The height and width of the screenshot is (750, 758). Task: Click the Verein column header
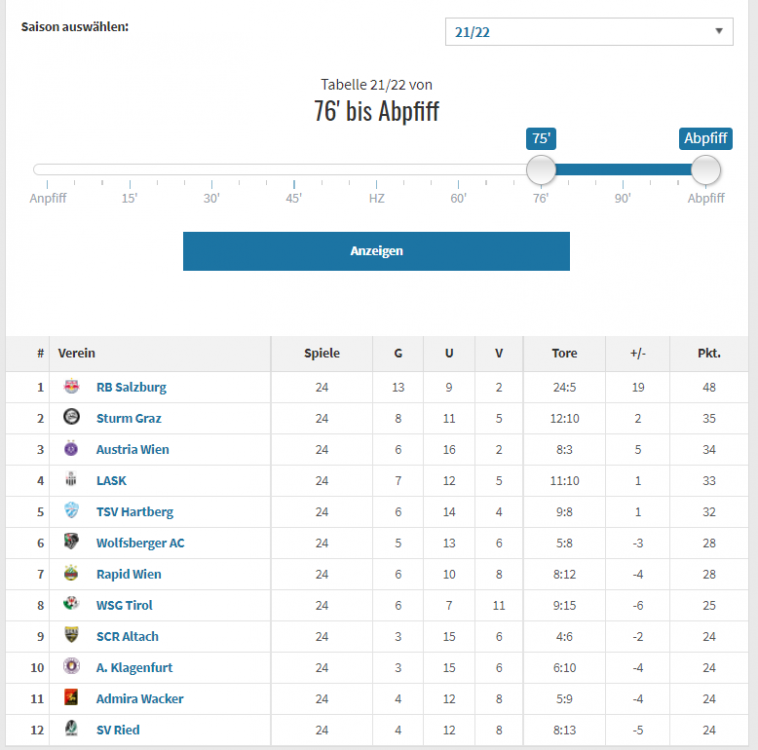pyautogui.click(x=77, y=353)
